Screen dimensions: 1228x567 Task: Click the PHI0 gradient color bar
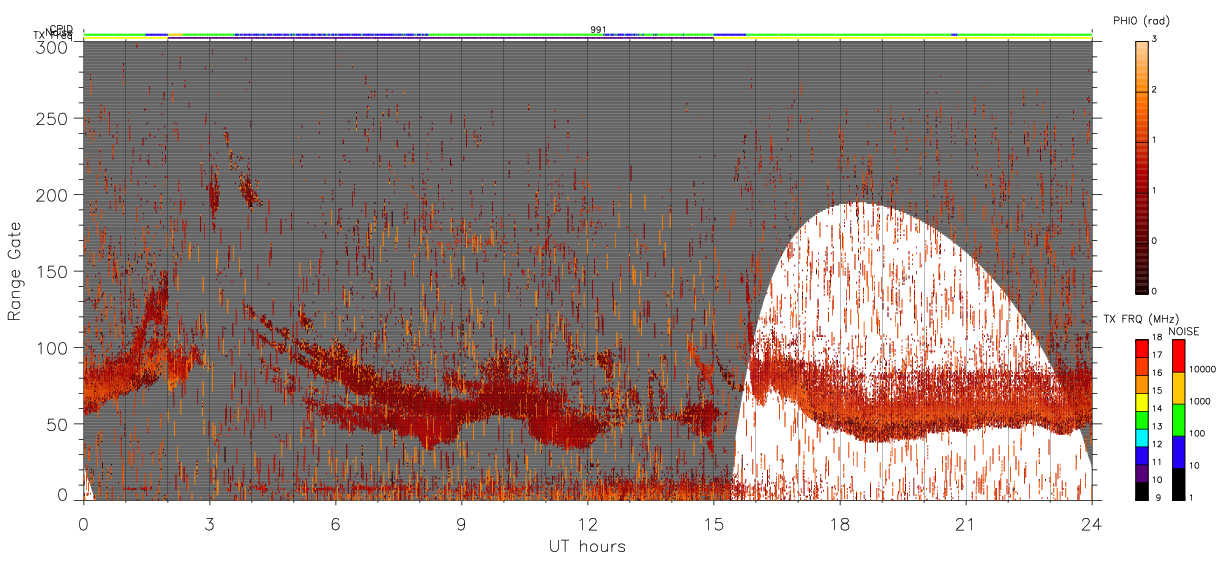(x=1142, y=166)
